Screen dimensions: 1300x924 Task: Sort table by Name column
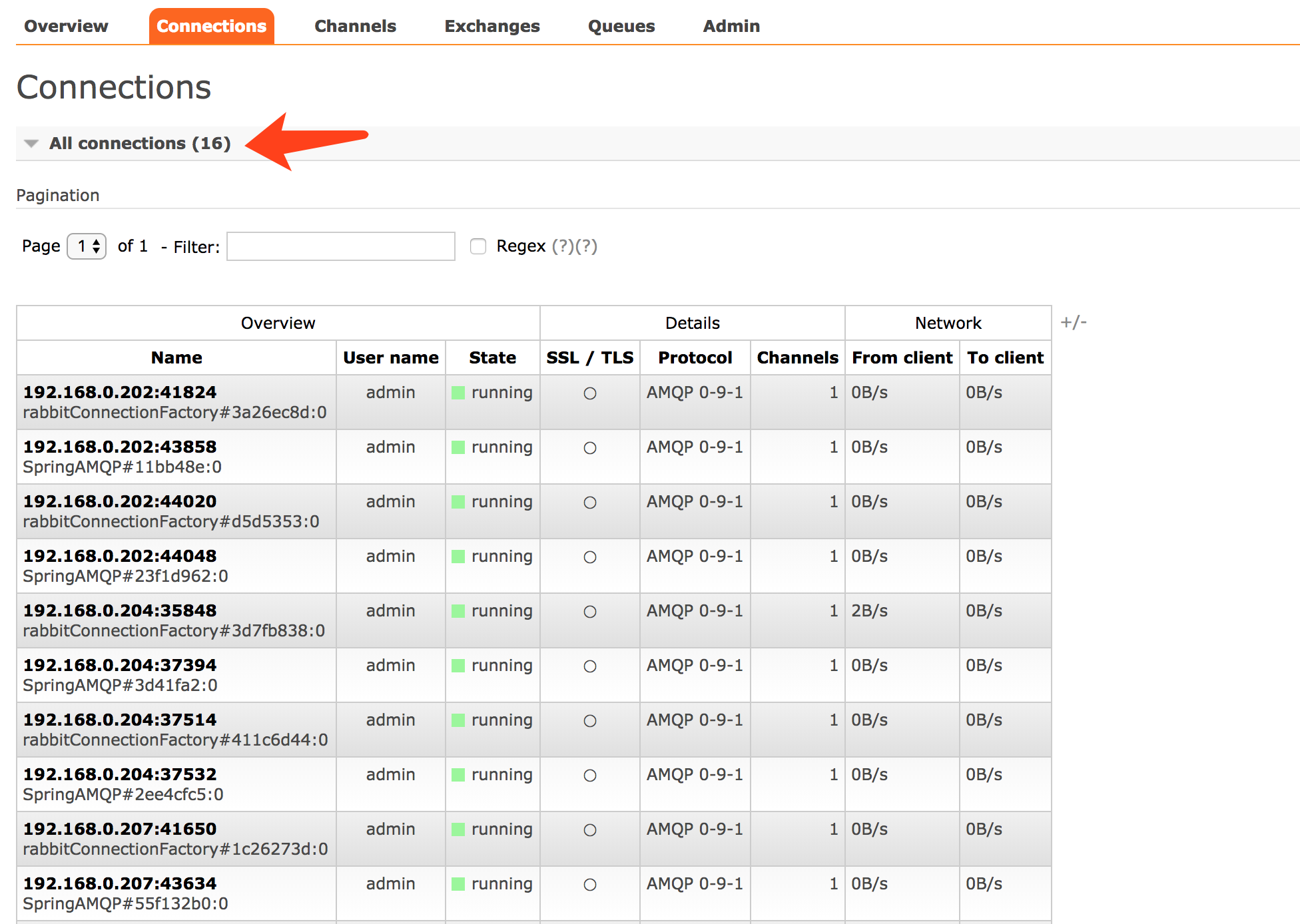click(176, 357)
